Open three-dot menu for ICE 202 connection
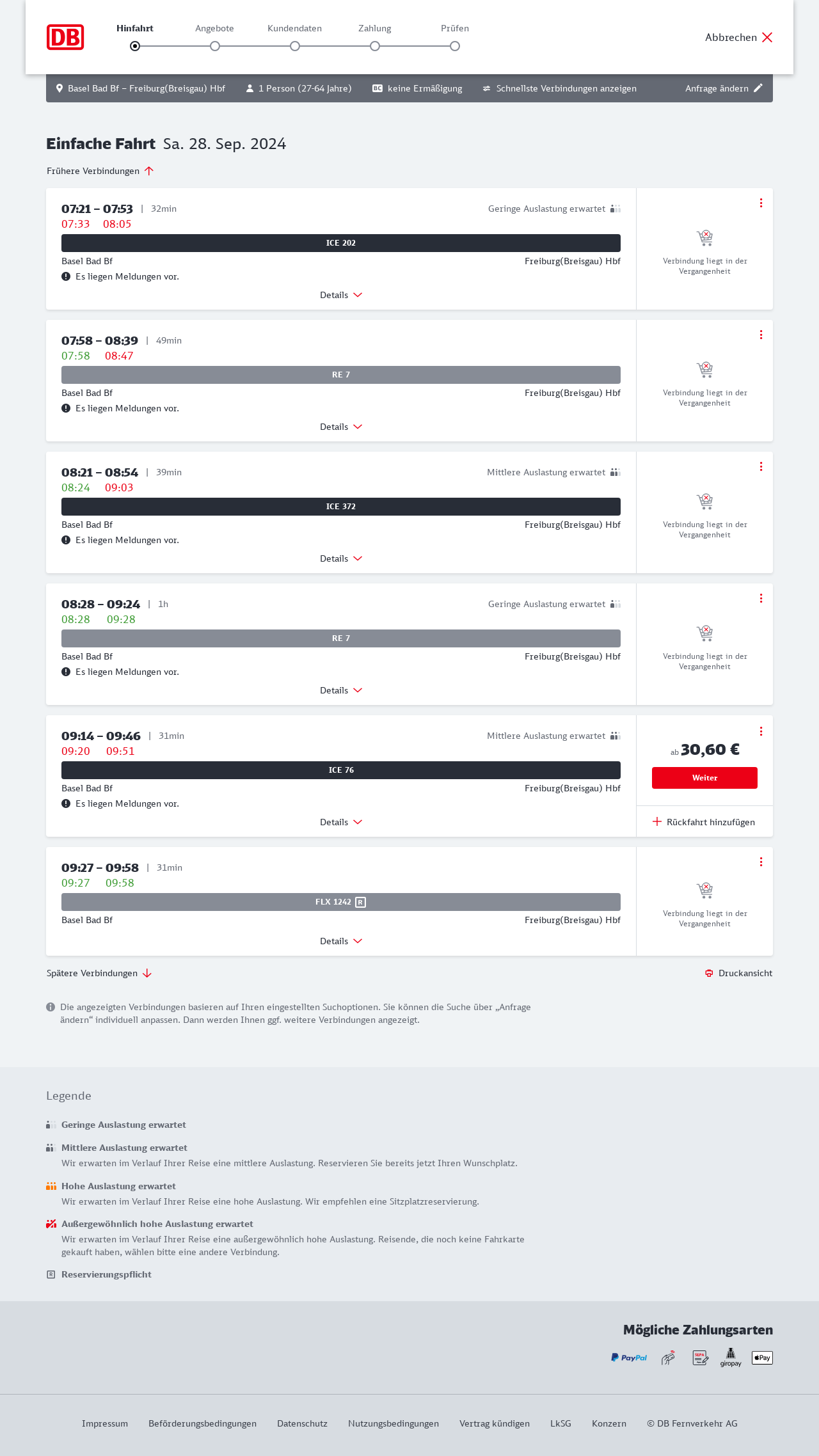 coord(761,203)
